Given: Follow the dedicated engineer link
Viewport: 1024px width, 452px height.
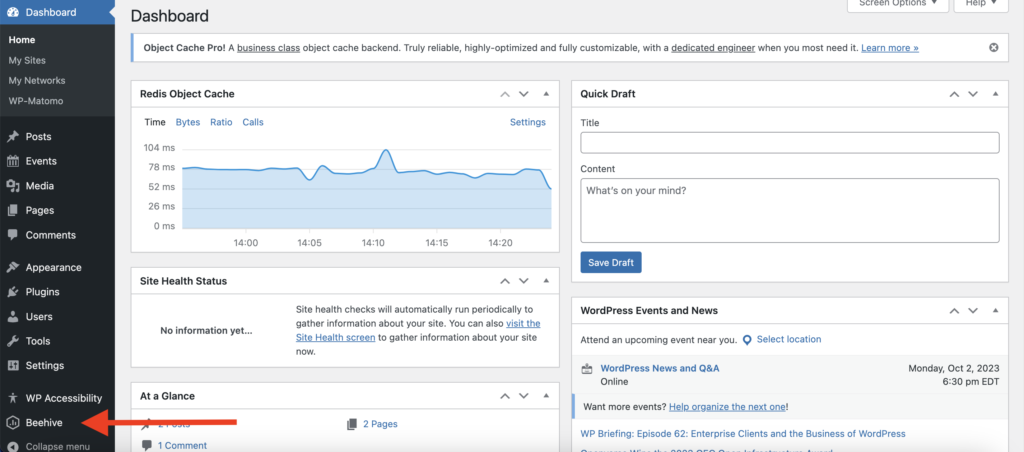Looking at the screenshot, I should click(x=713, y=48).
